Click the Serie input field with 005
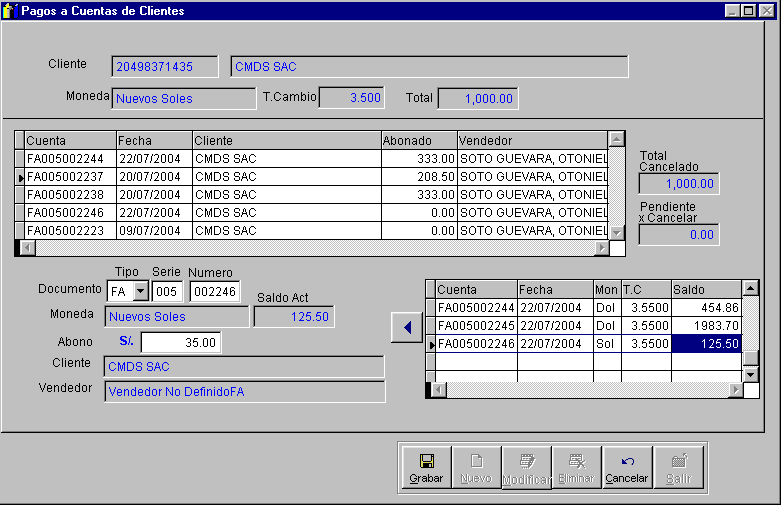The image size is (781, 505). point(167,291)
